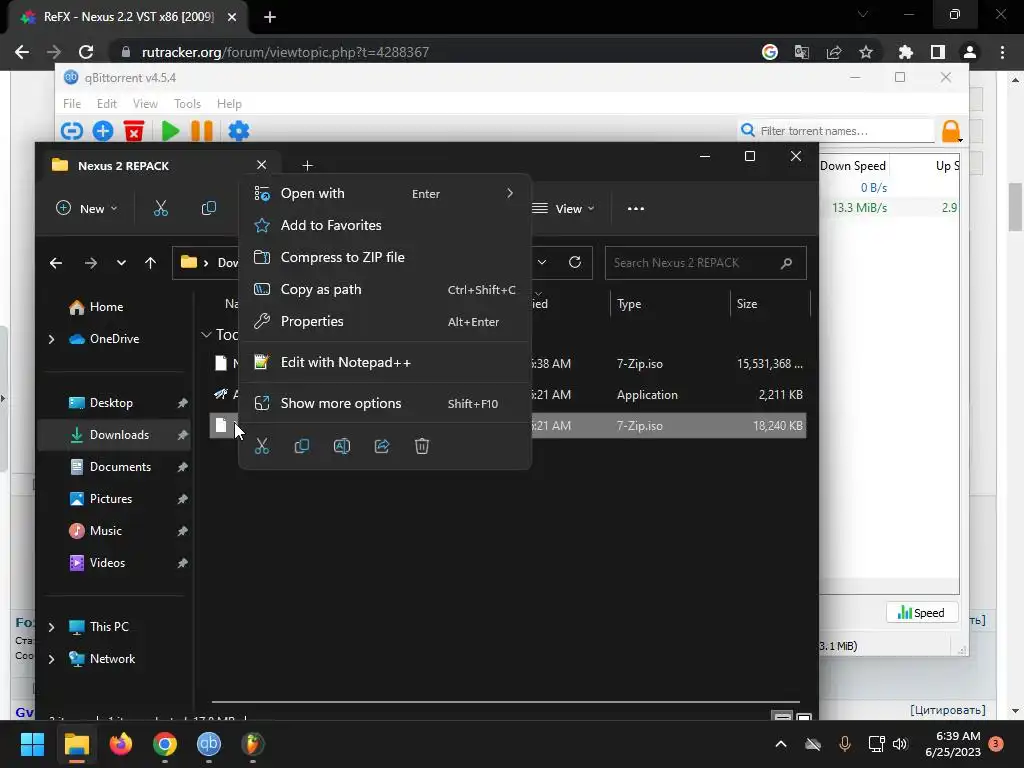Click the Speed button in qBittorrent

[x=921, y=613]
